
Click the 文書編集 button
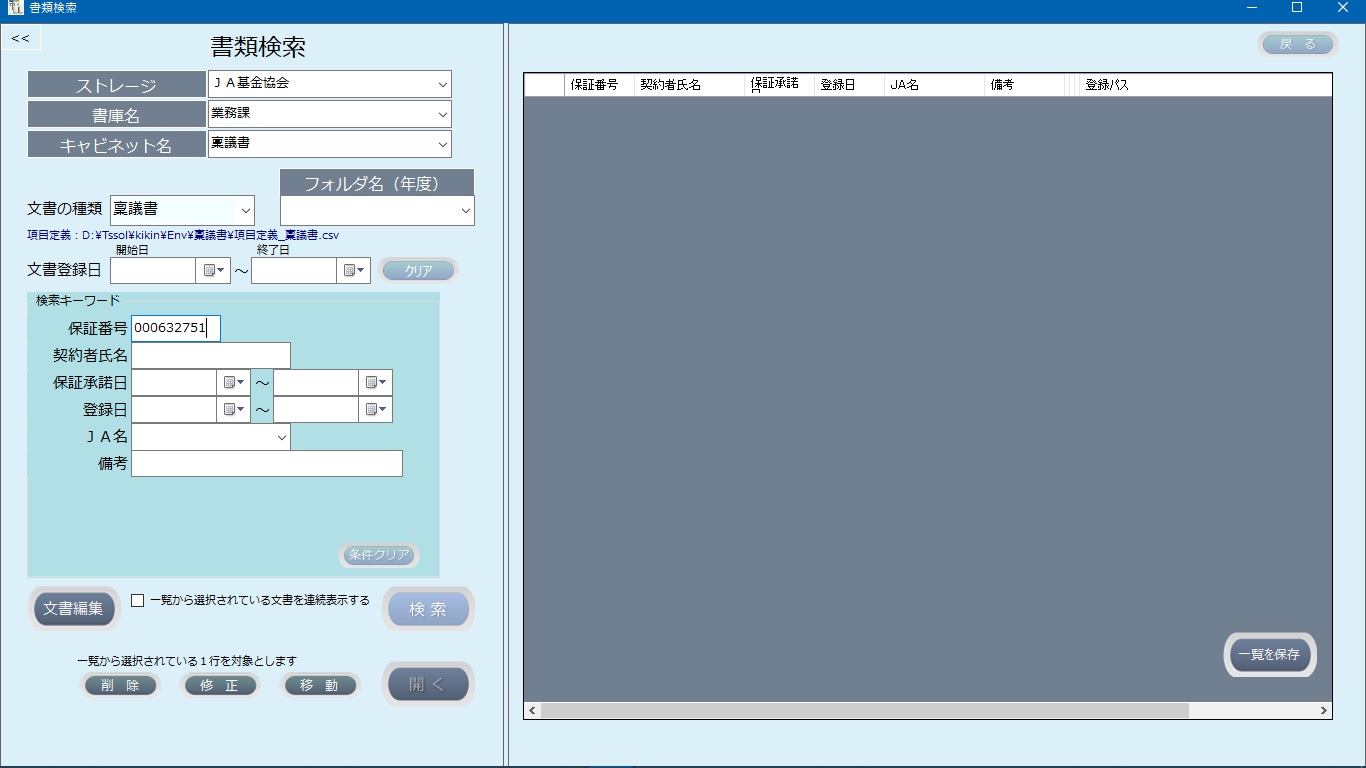74,608
